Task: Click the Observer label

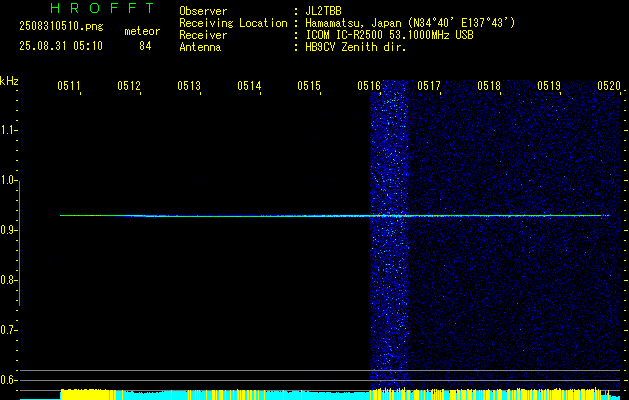Action: click(x=203, y=11)
